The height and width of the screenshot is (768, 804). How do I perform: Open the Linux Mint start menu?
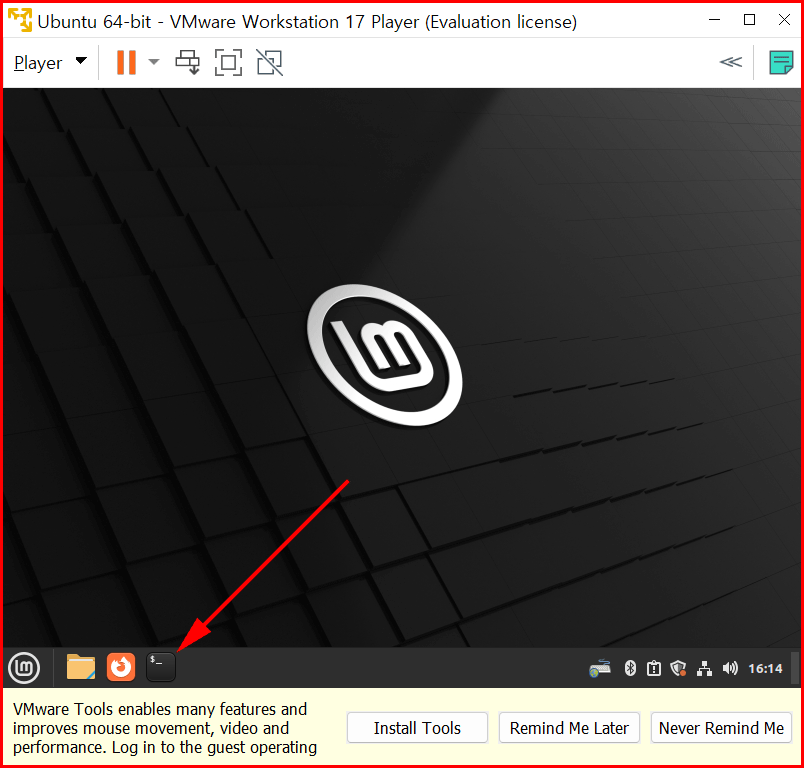24,668
